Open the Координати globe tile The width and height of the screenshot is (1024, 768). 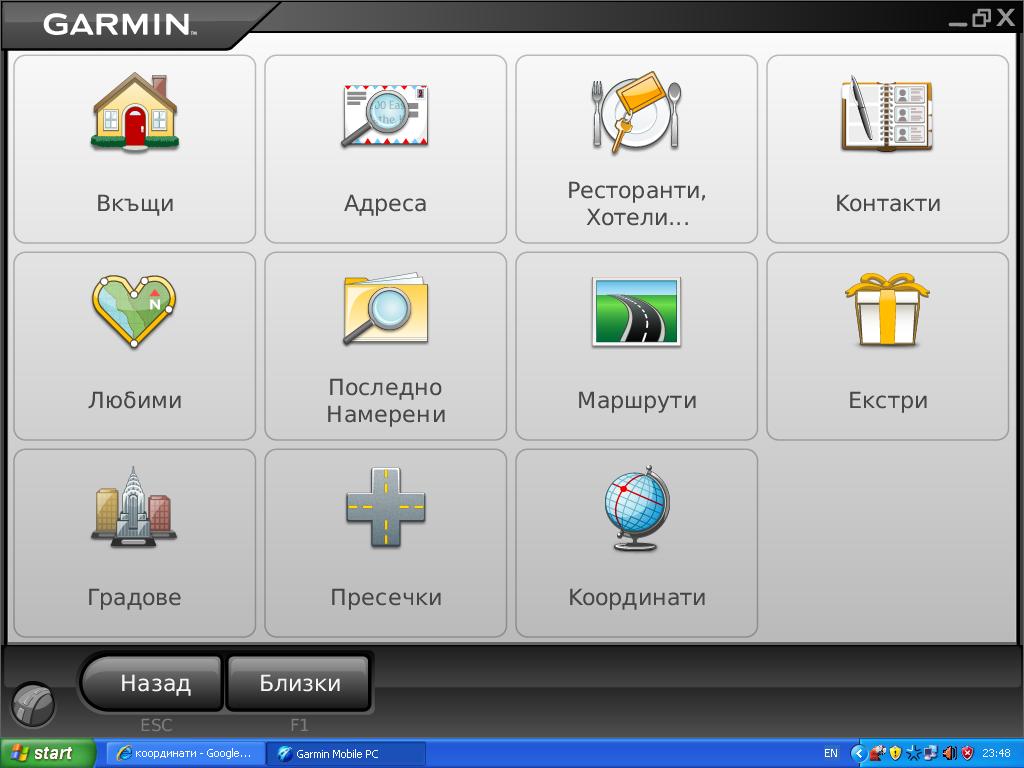point(637,543)
